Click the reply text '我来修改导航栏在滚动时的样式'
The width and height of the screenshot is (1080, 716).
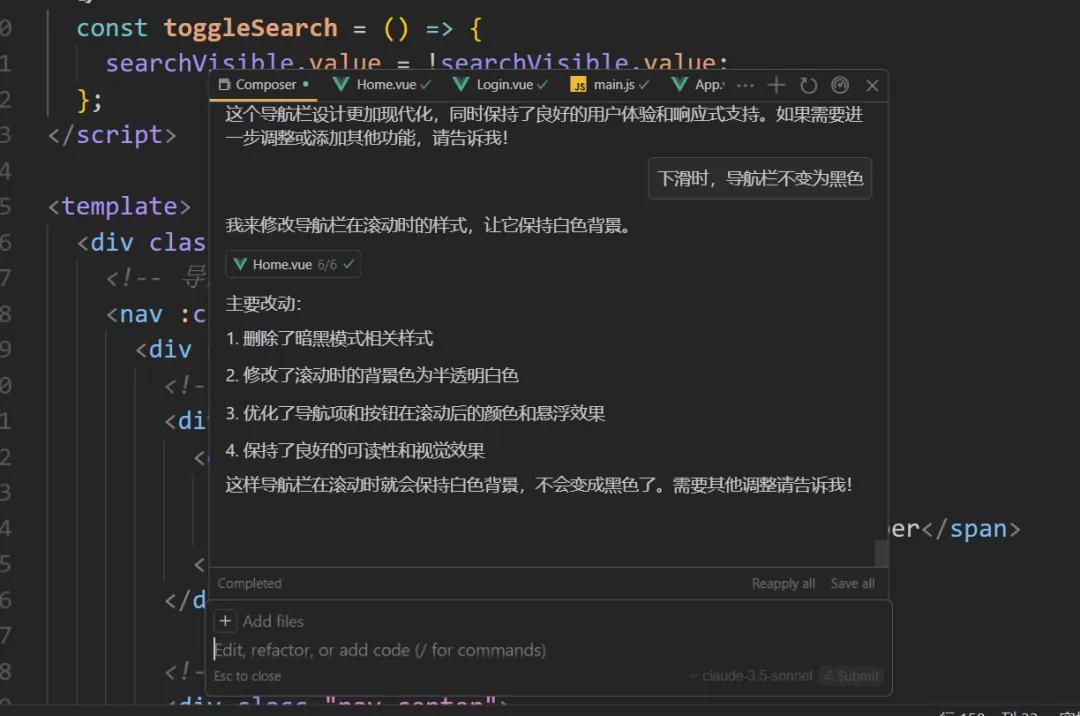[x=346, y=225]
